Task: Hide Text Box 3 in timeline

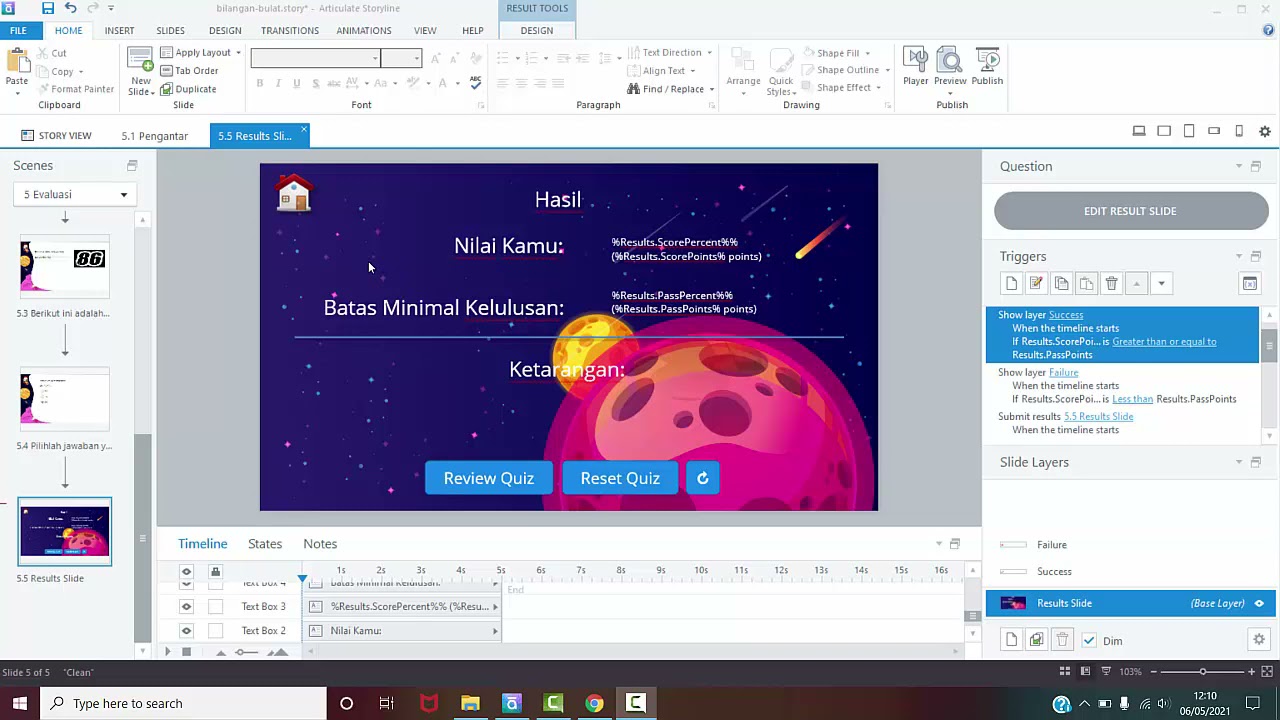Action: (x=186, y=606)
